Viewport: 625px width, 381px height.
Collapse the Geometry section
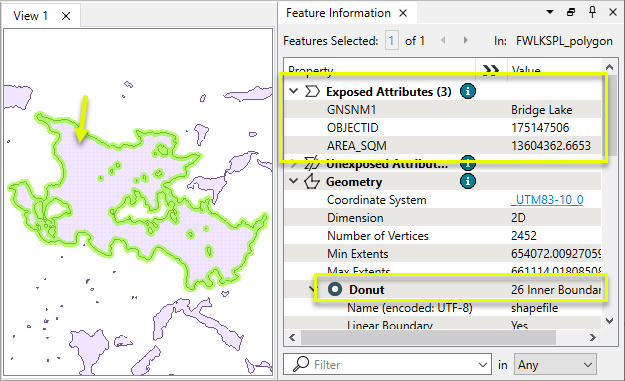coord(294,181)
